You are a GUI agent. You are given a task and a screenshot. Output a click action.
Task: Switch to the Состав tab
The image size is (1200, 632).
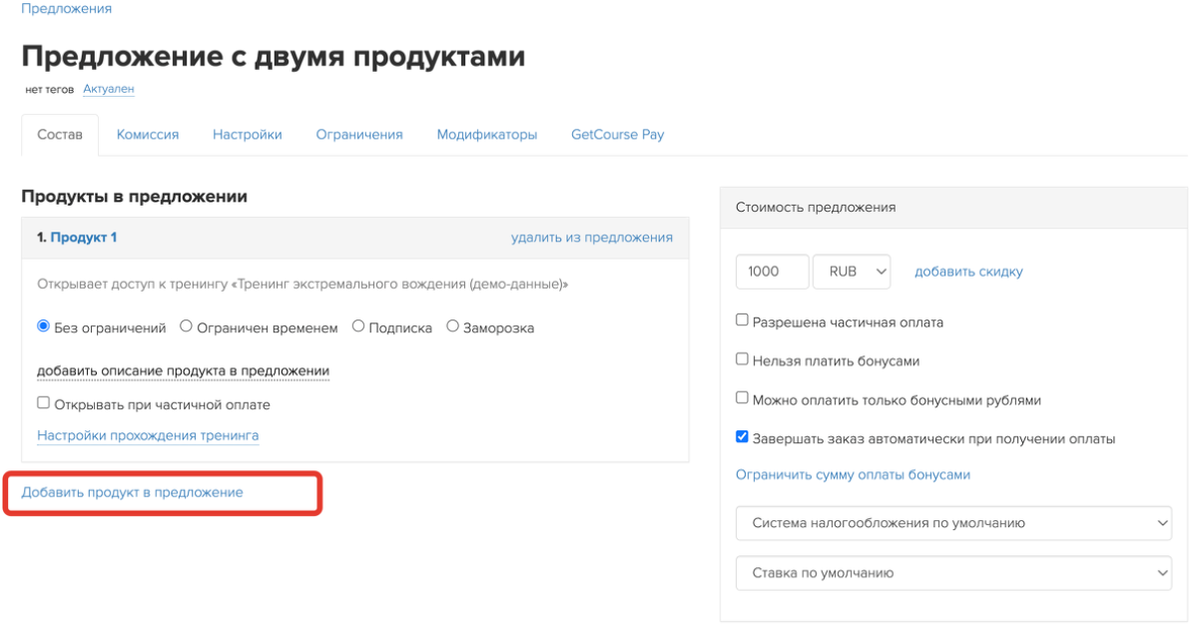pos(60,135)
